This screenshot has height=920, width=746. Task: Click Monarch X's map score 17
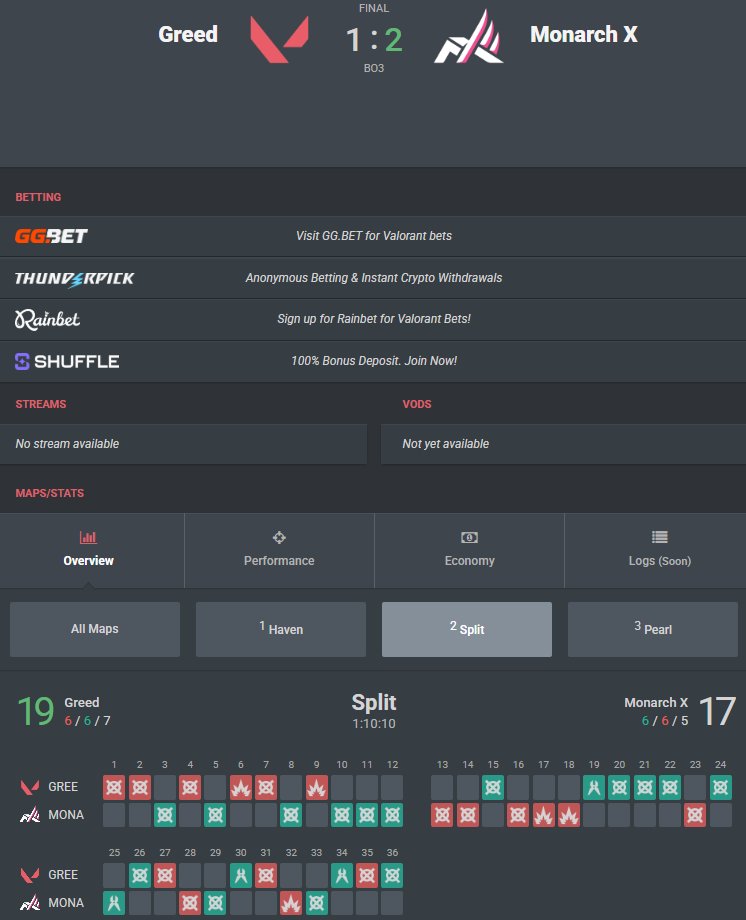(x=717, y=711)
